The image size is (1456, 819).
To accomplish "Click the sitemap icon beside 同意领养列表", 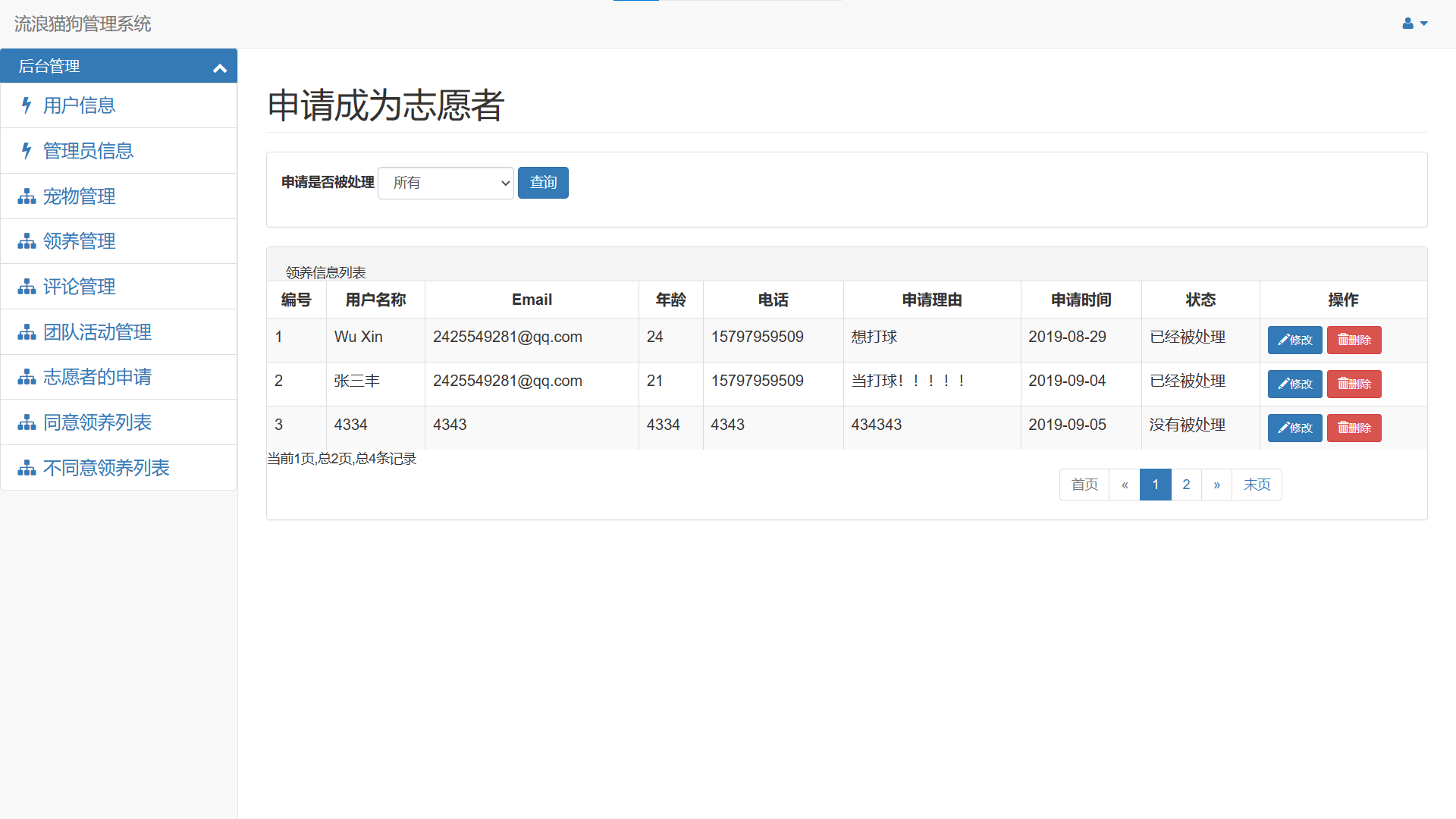I will (27, 422).
